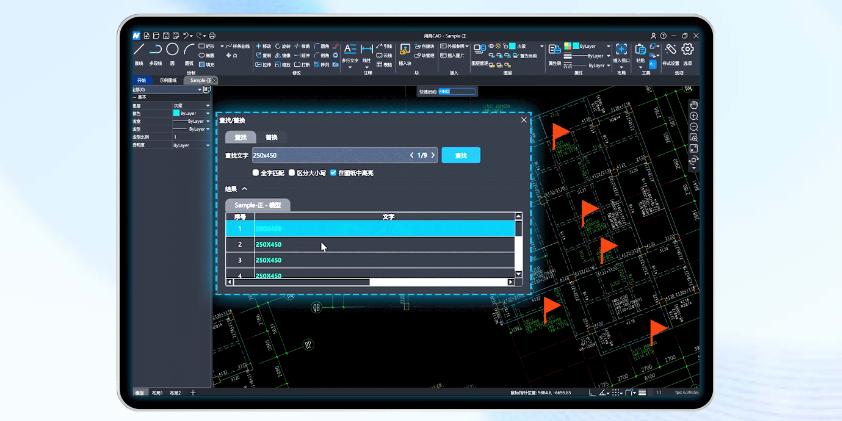842x421 pixels.
Task: Zoom in using the plus icon on right toolbar
Action: point(694,115)
